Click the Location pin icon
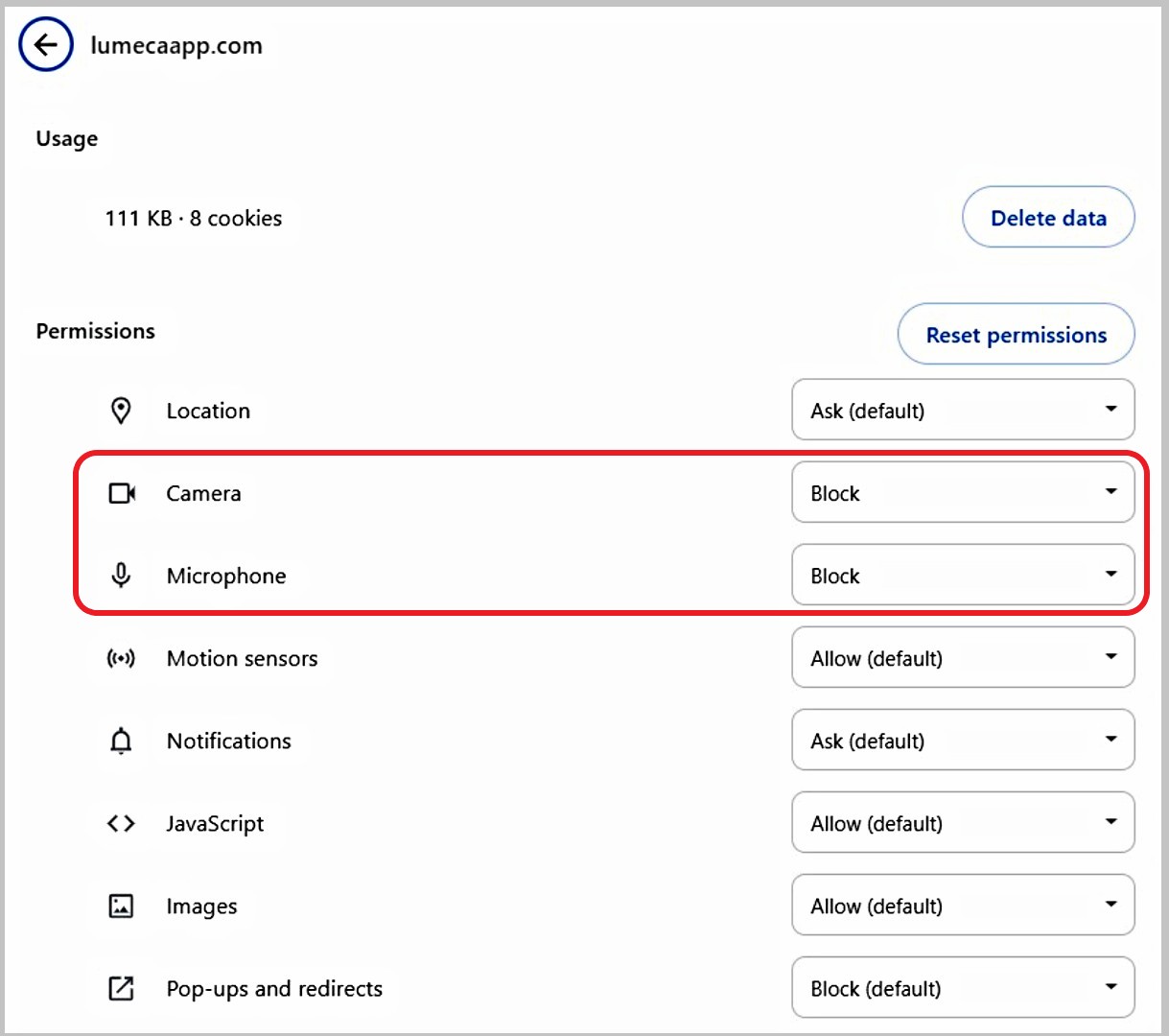This screenshot has width=1169, height=1036. click(x=121, y=411)
